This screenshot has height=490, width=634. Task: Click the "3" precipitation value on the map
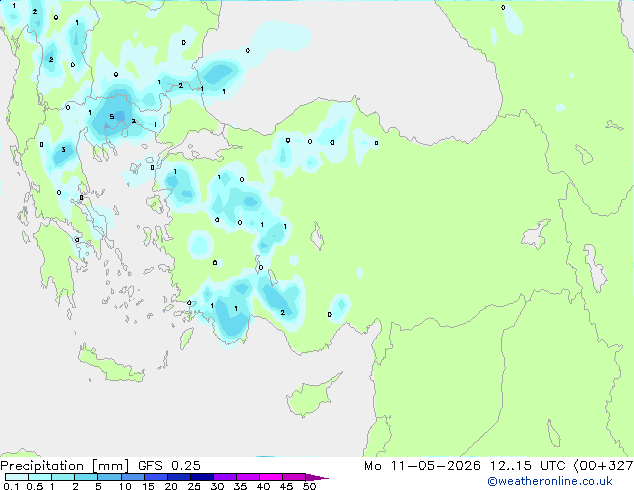coord(63,150)
